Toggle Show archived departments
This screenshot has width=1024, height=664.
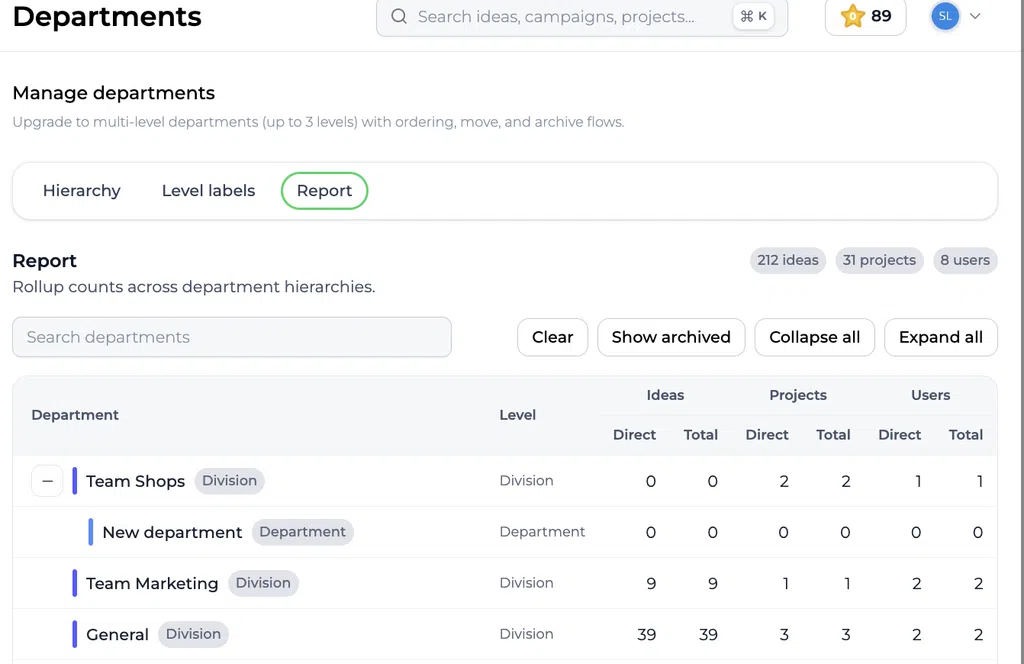pos(671,338)
